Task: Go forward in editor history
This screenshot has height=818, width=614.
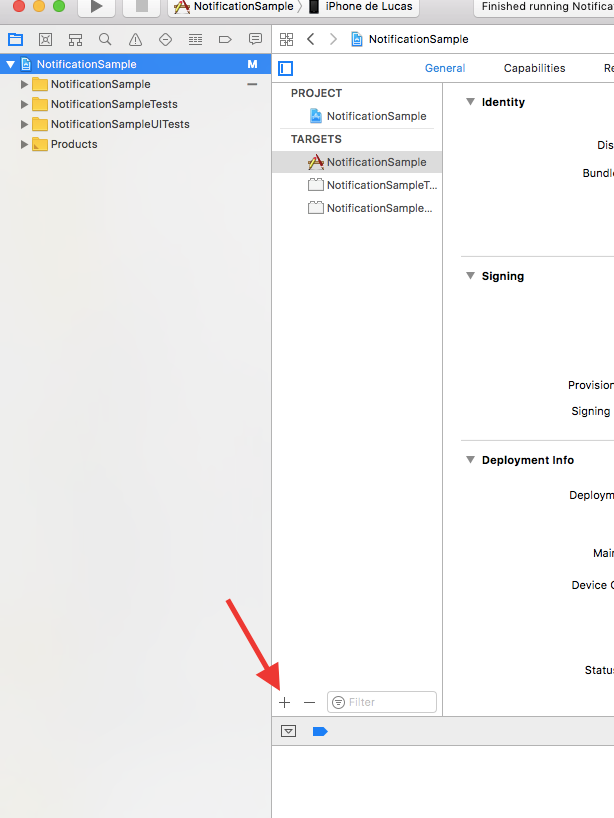Action: pos(333,39)
